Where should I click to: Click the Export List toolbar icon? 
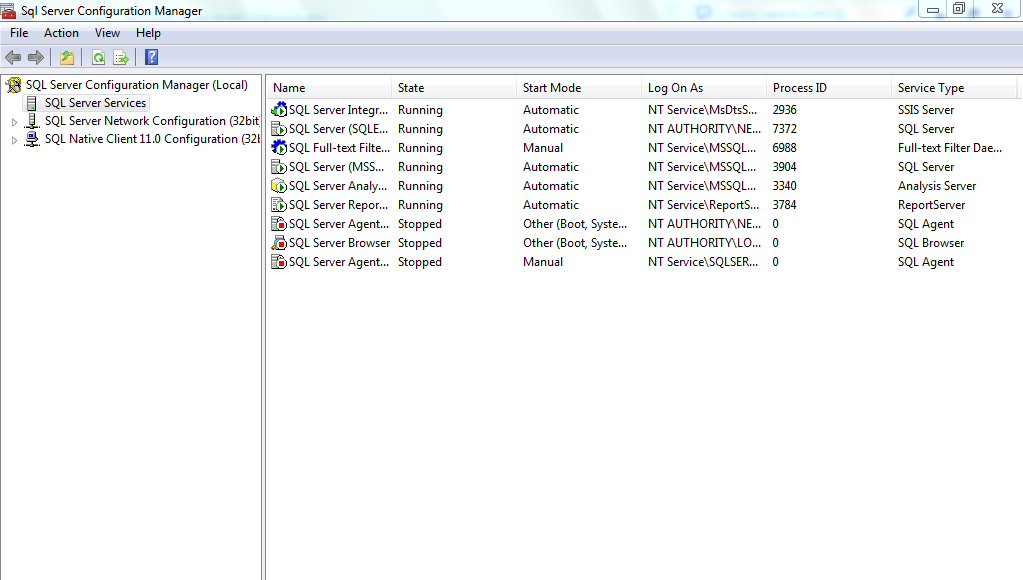point(121,57)
